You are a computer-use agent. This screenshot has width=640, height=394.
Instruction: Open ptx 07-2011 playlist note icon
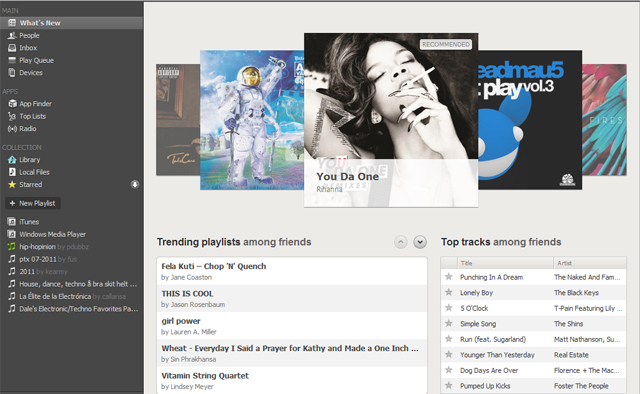pyautogui.click(x=12, y=259)
